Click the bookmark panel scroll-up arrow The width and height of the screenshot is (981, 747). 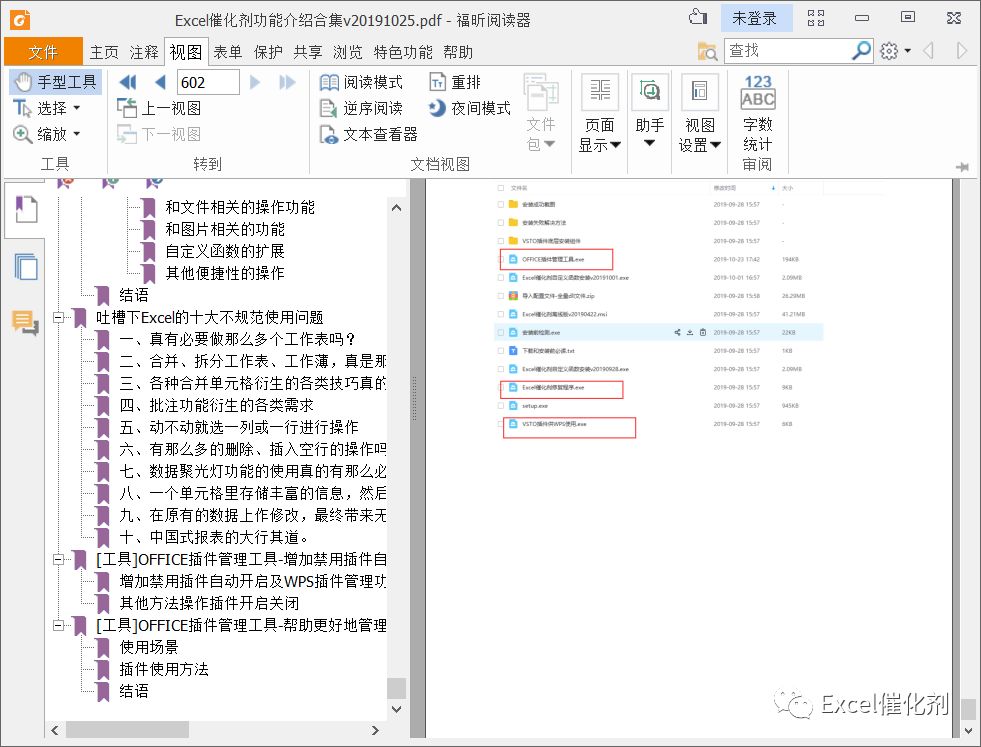pos(396,208)
